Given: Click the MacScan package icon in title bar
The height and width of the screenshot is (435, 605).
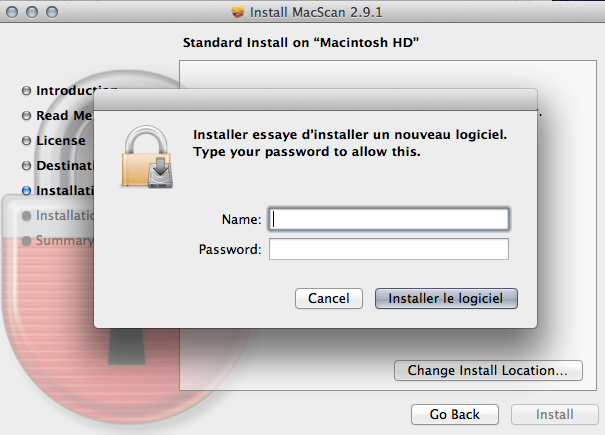Looking at the screenshot, I should pos(238,12).
